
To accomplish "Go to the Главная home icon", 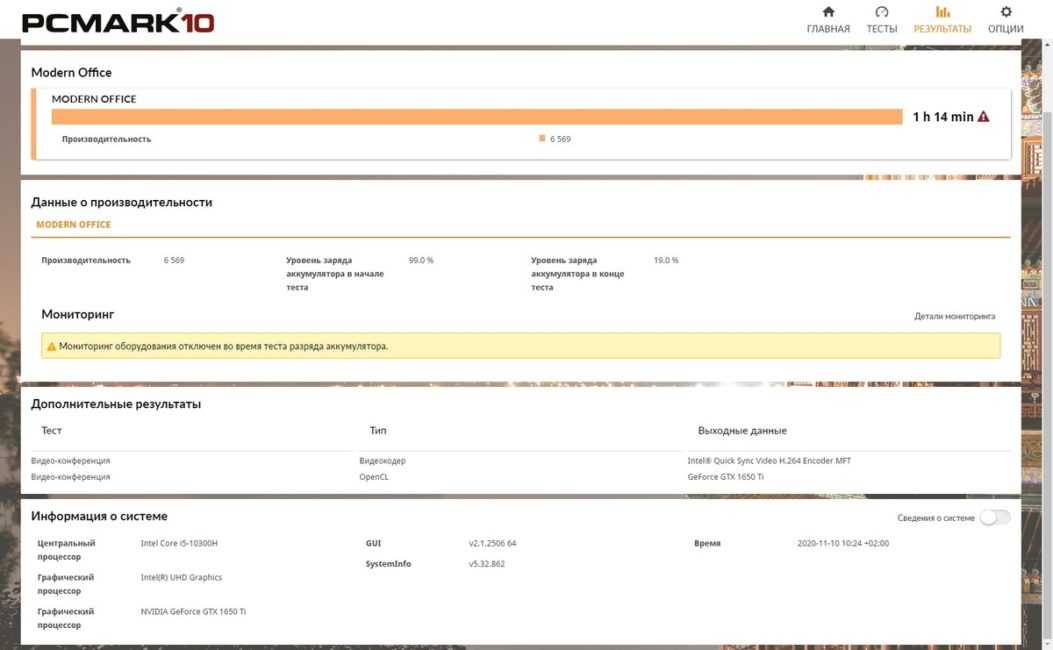I will (x=828, y=12).
